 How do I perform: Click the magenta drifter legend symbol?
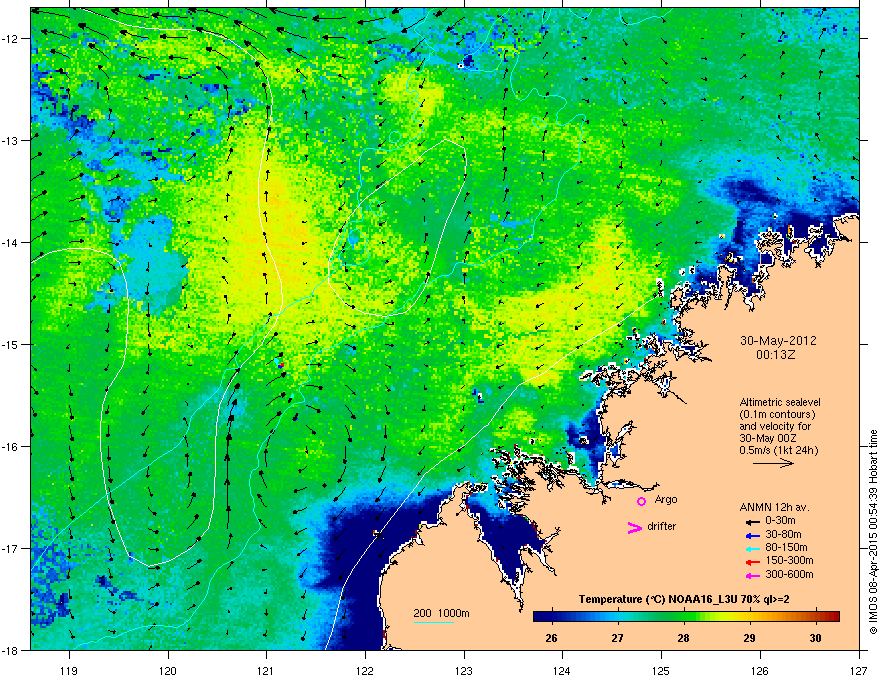(x=634, y=527)
